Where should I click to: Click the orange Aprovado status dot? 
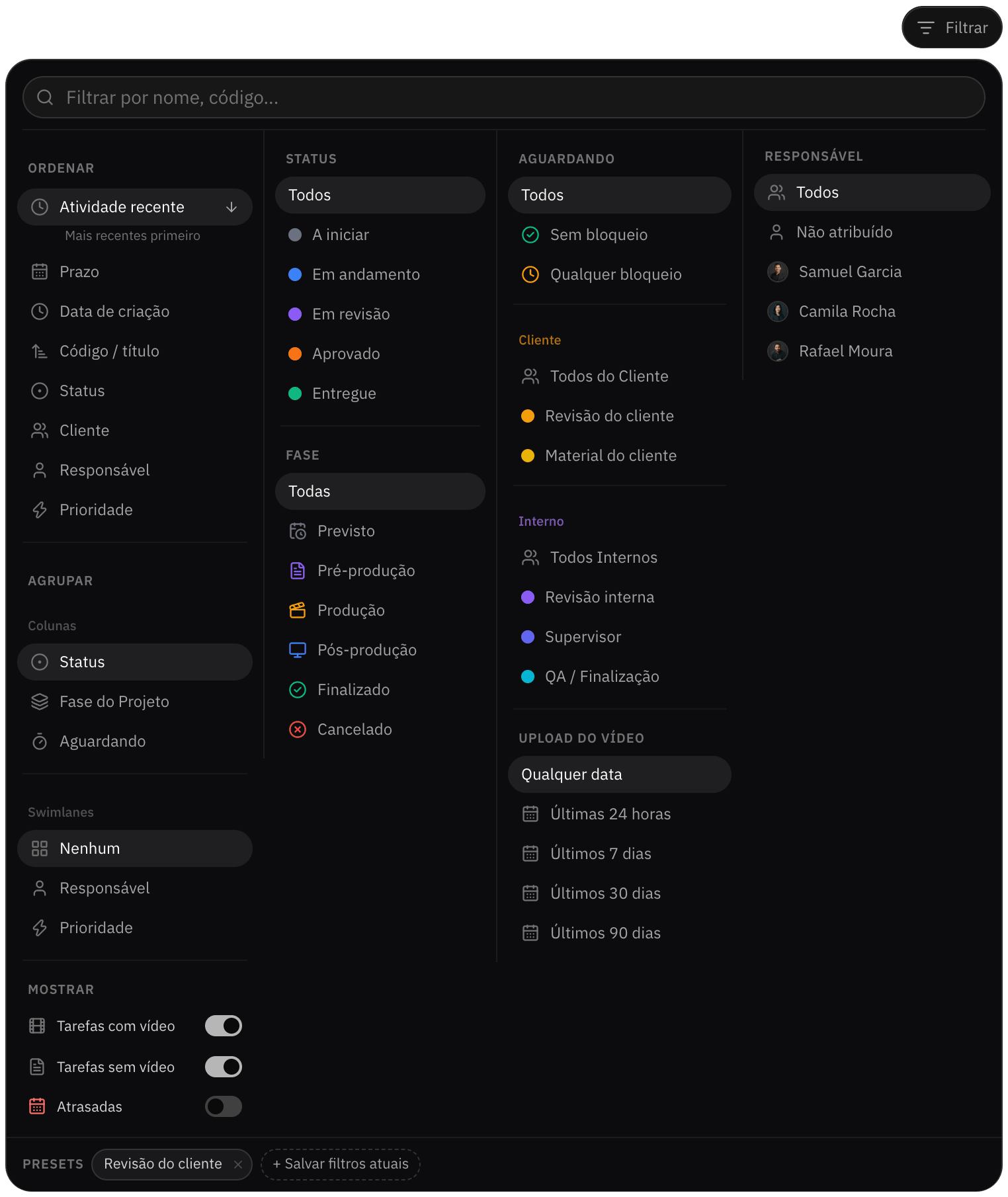coord(295,354)
